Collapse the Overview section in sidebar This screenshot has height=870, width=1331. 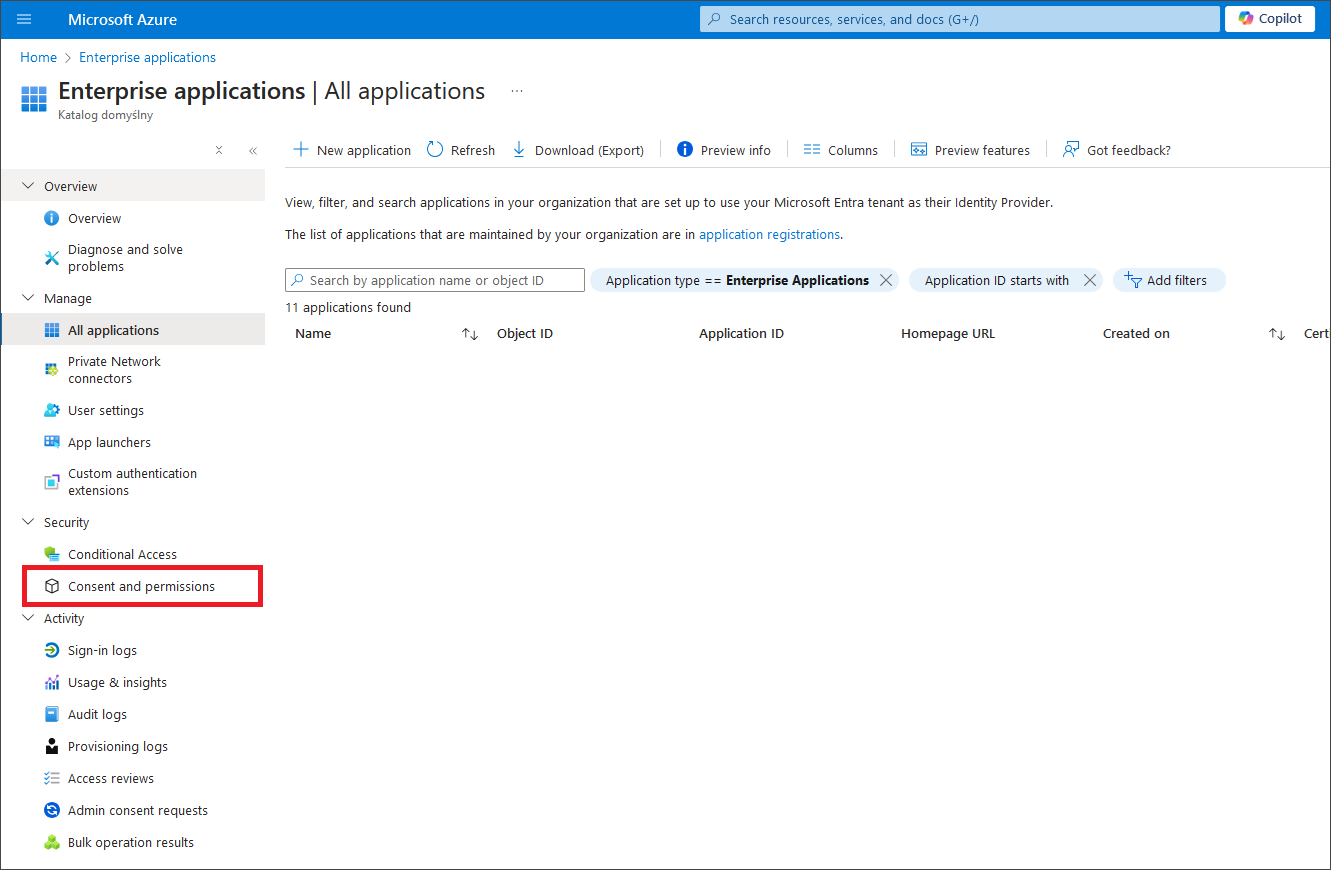[28, 186]
